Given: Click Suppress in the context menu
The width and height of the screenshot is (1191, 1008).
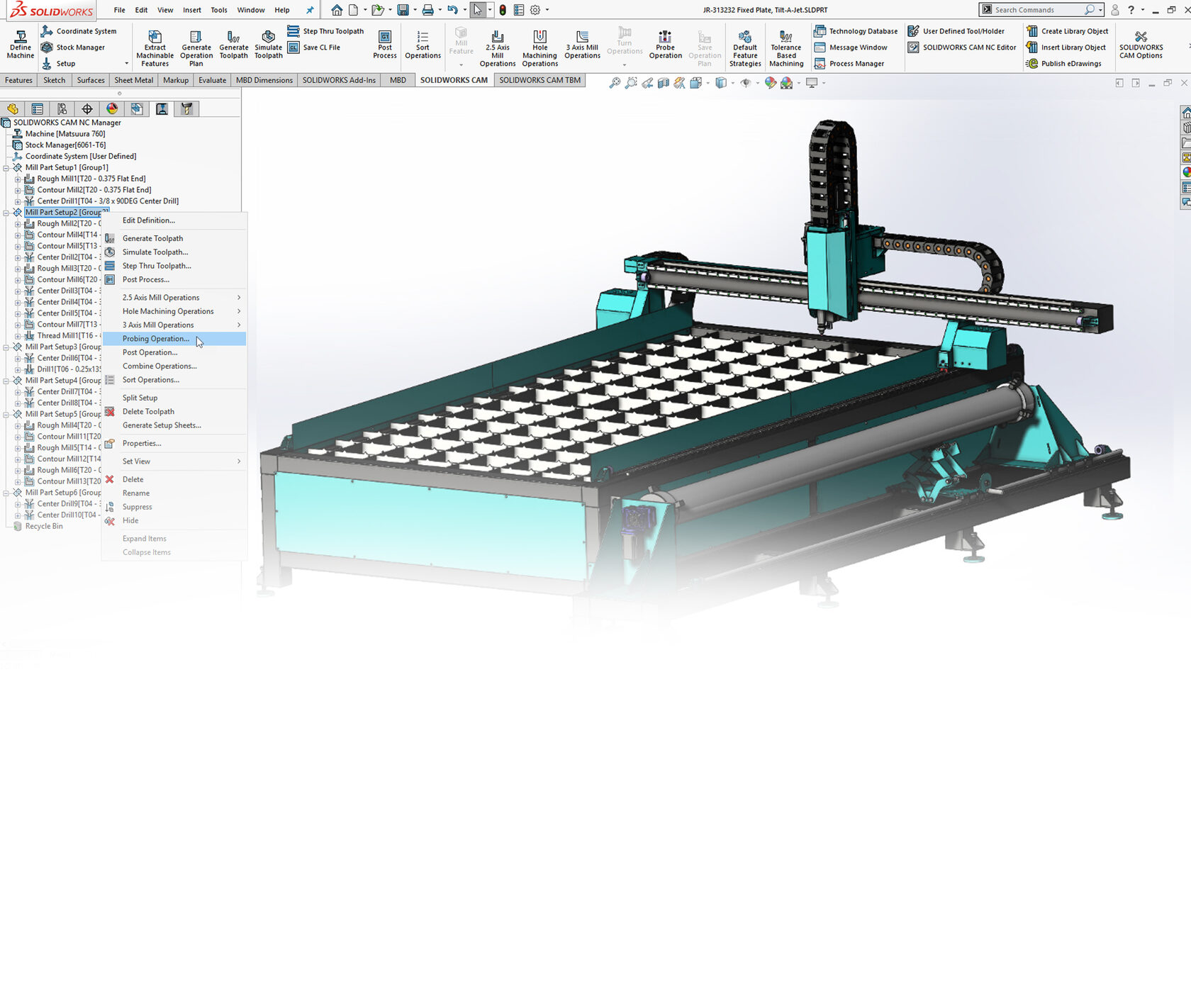Looking at the screenshot, I should pos(174,507).
